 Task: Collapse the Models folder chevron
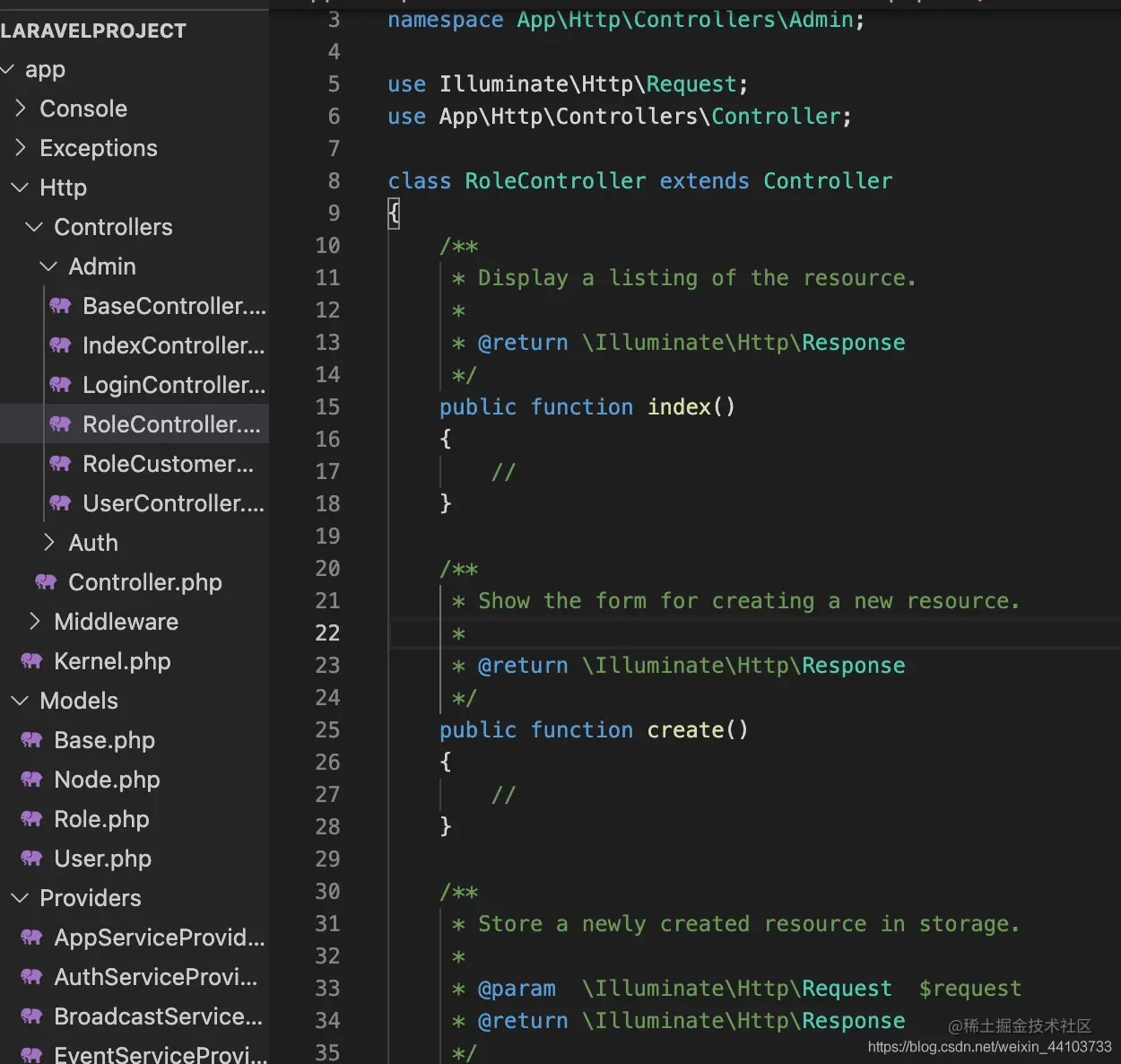(20, 701)
